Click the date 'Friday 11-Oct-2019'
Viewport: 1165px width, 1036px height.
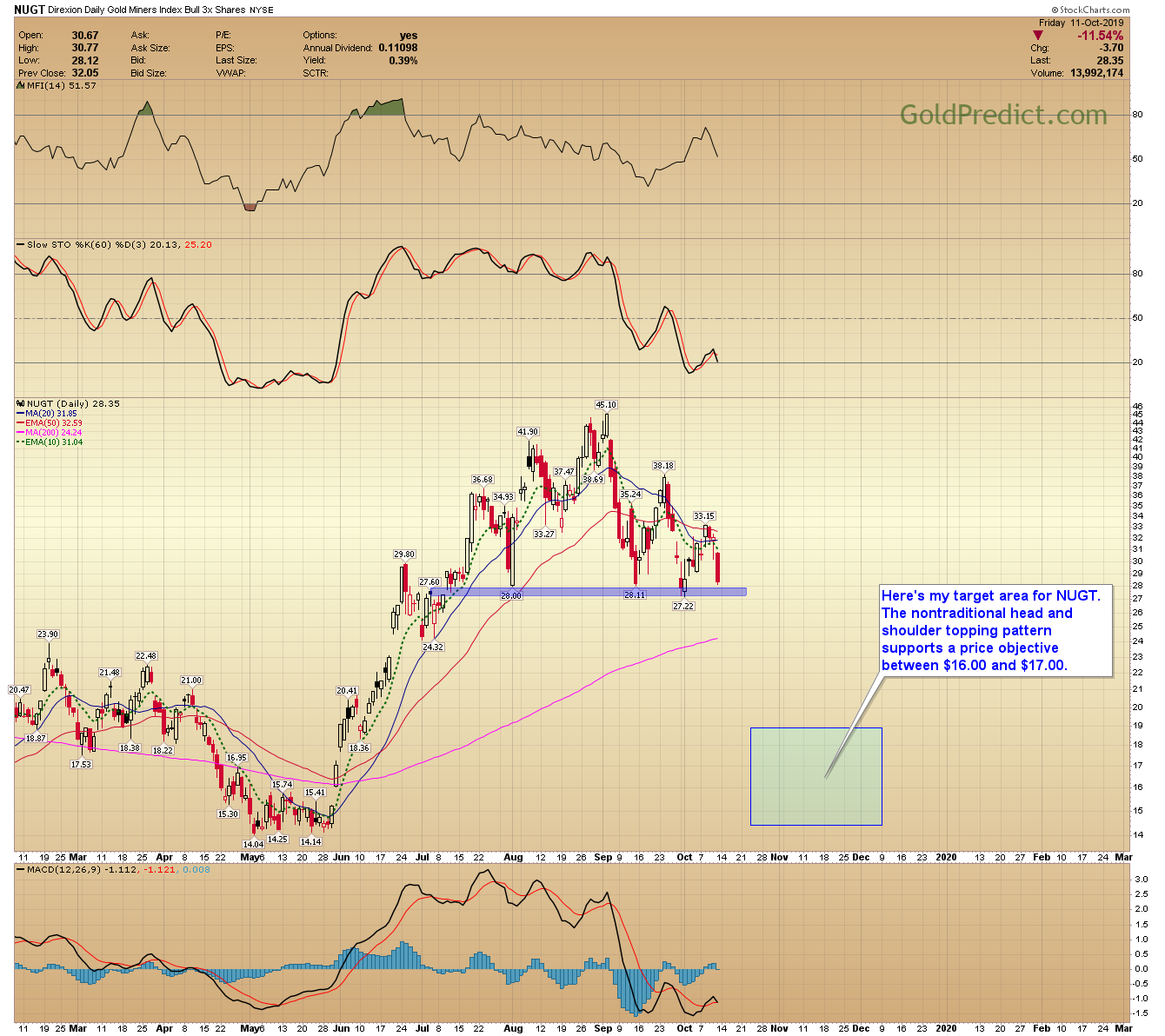pos(1082,23)
